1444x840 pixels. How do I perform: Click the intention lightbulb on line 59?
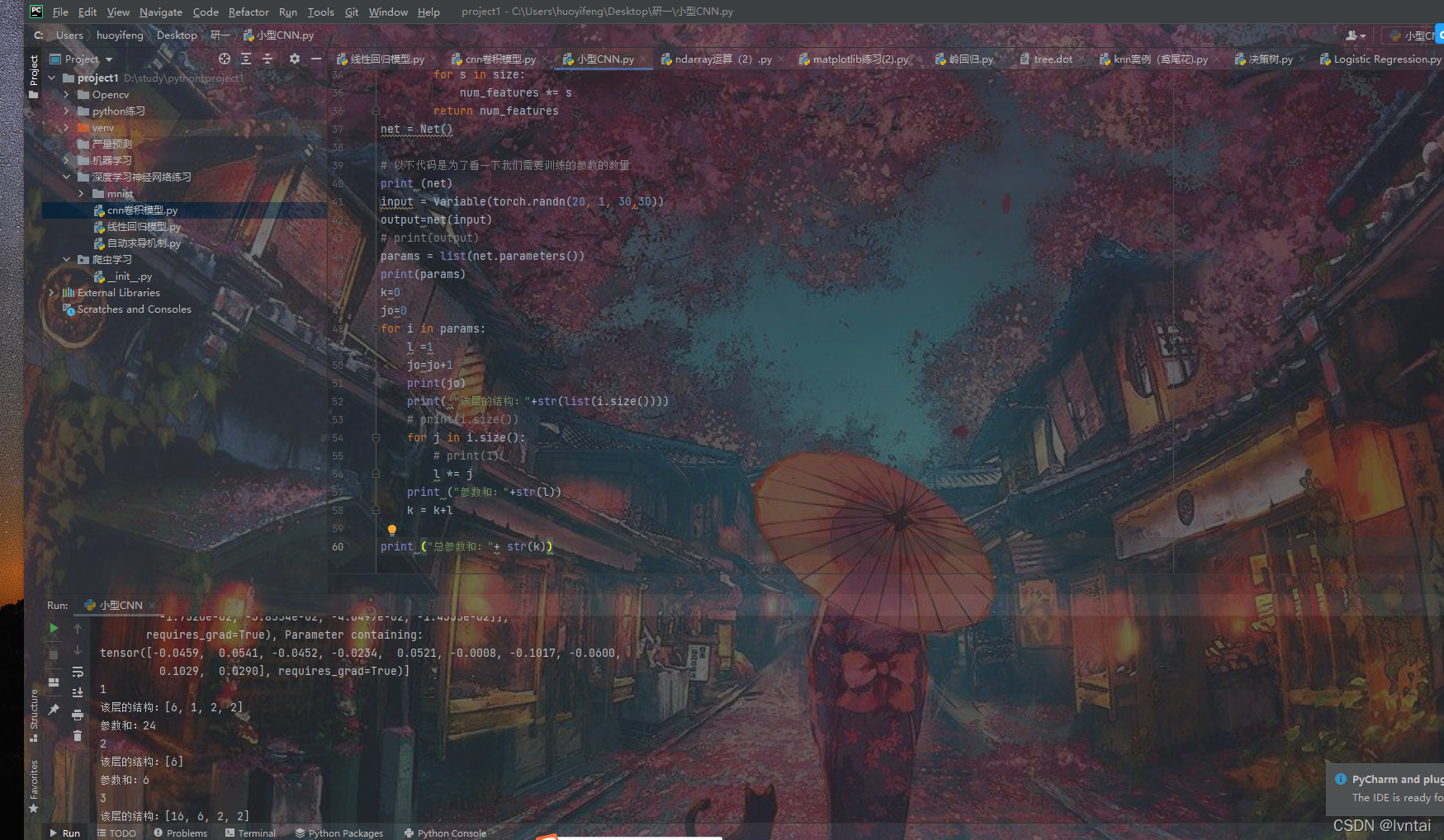392,530
